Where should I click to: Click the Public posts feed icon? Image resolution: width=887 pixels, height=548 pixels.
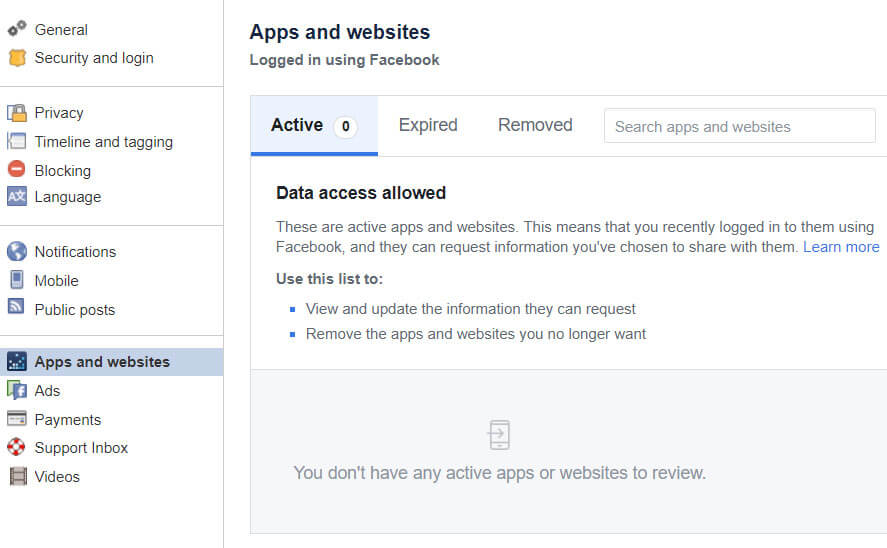(16, 306)
